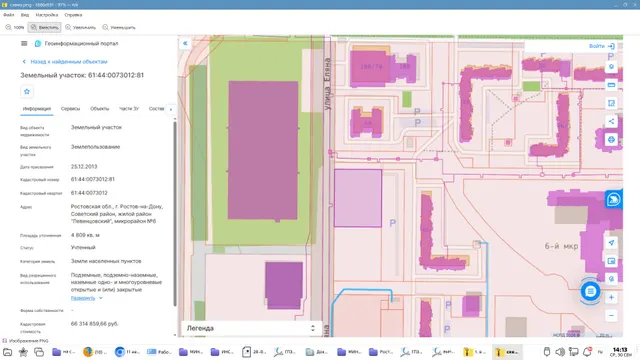Viewport: 640px width, 360px height.
Task: Click the улица Еляна street label on map
Action: click(327, 84)
